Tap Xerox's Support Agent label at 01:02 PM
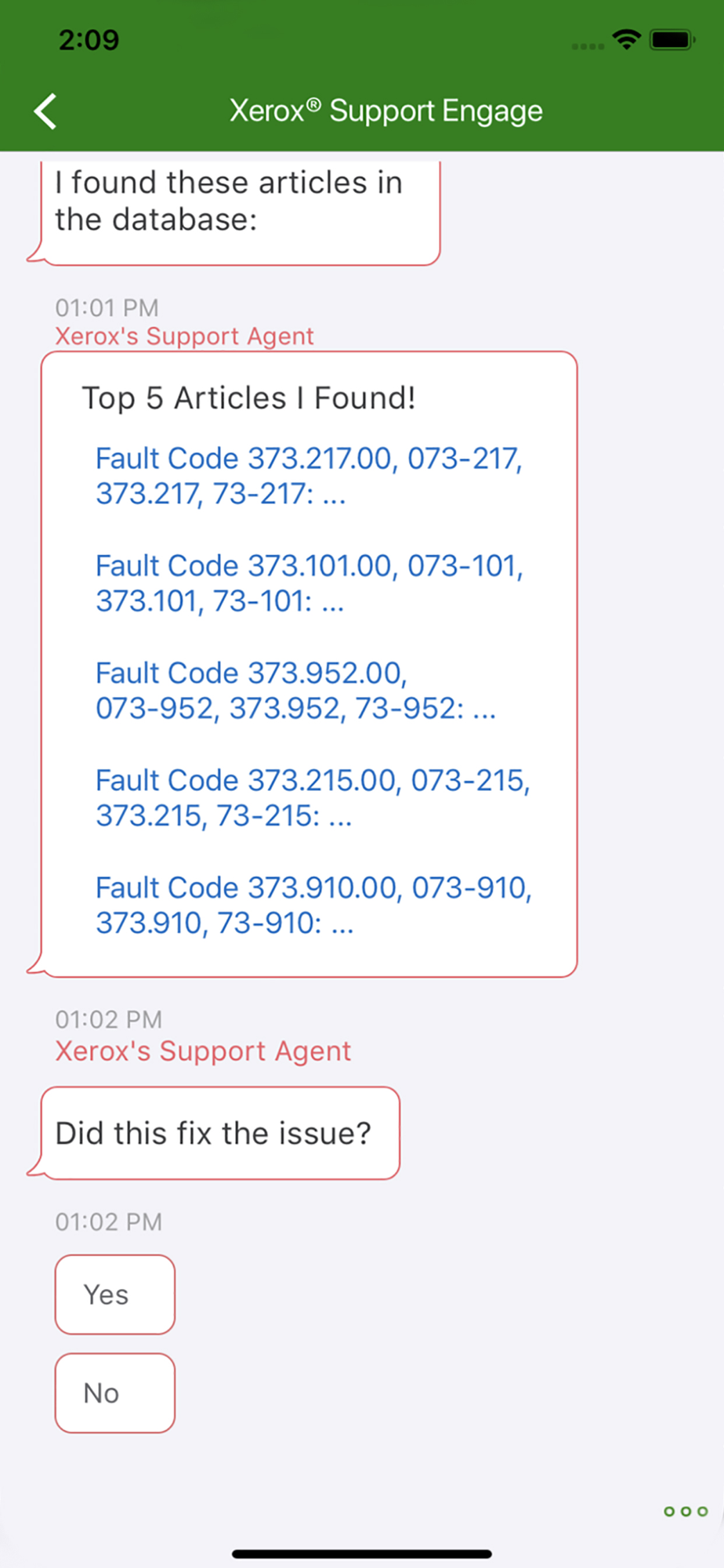This screenshot has width=724, height=1568. (x=203, y=1051)
